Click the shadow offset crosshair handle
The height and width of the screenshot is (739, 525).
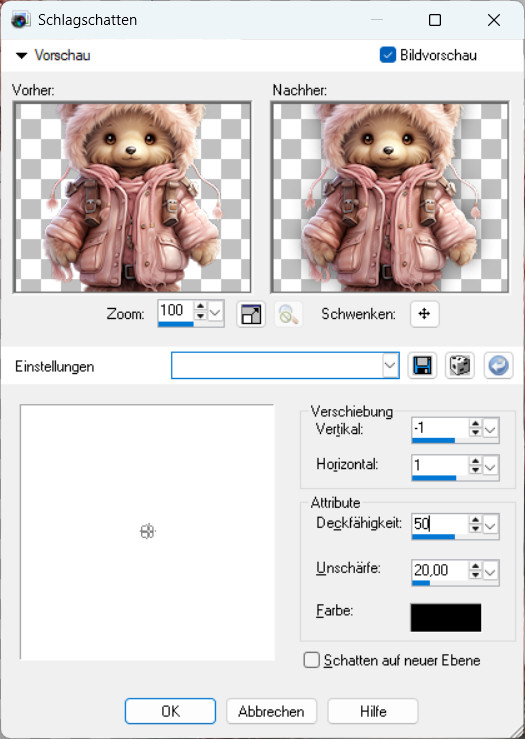click(x=148, y=532)
